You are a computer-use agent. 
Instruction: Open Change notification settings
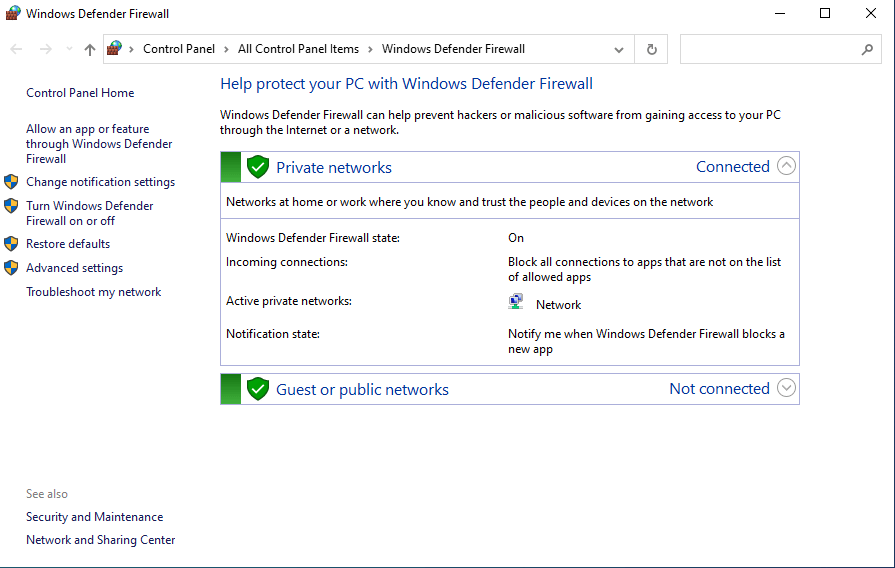pos(100,182)
